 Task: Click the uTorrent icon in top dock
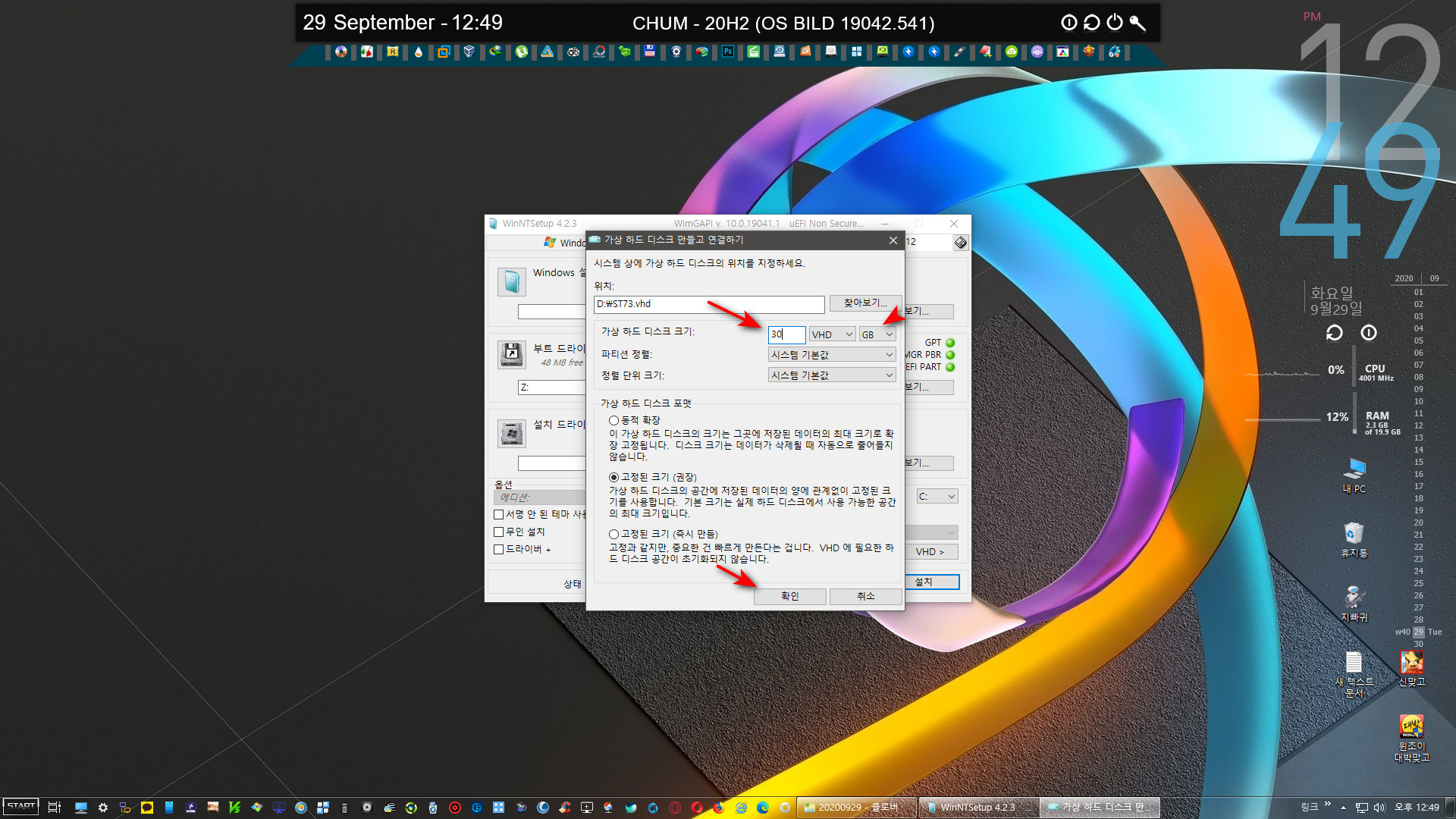point(522,52)
